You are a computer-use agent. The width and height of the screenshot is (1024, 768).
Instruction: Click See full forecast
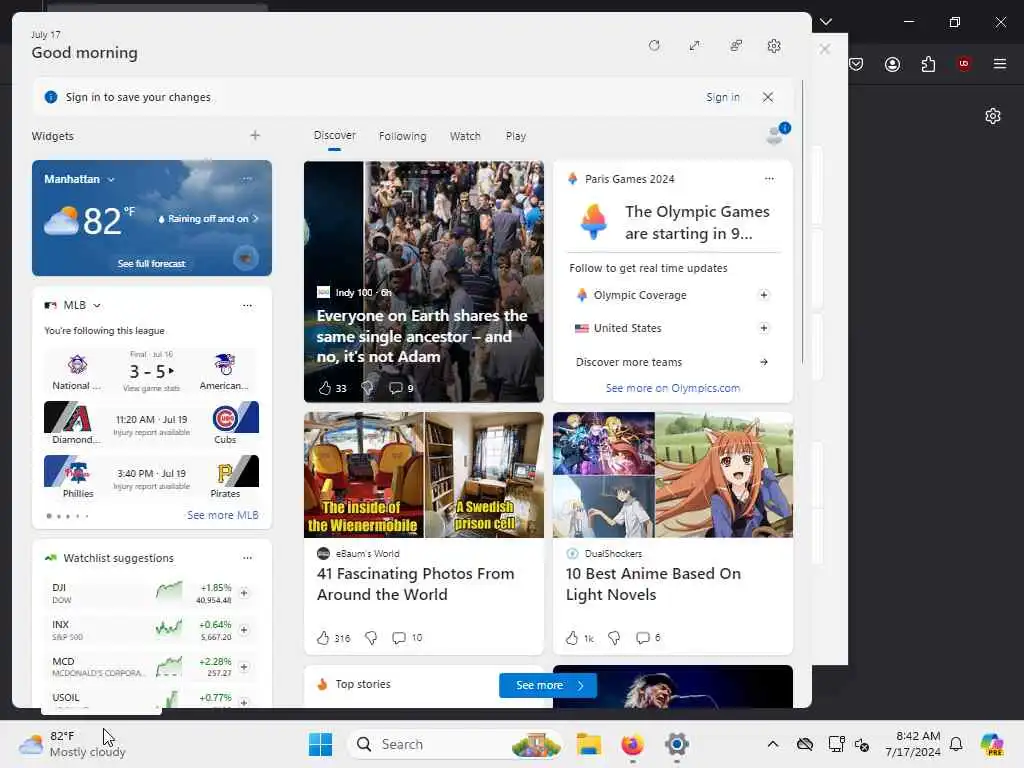152,263
